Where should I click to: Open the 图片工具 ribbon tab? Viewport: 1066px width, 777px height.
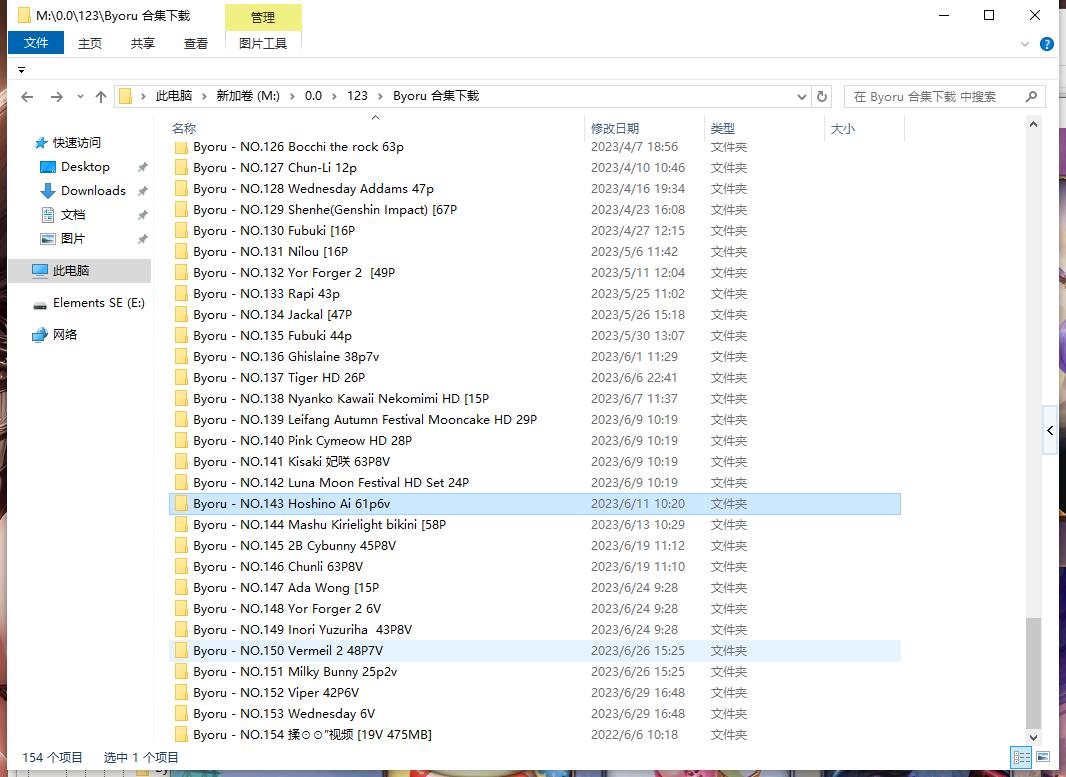pos(263,44)
